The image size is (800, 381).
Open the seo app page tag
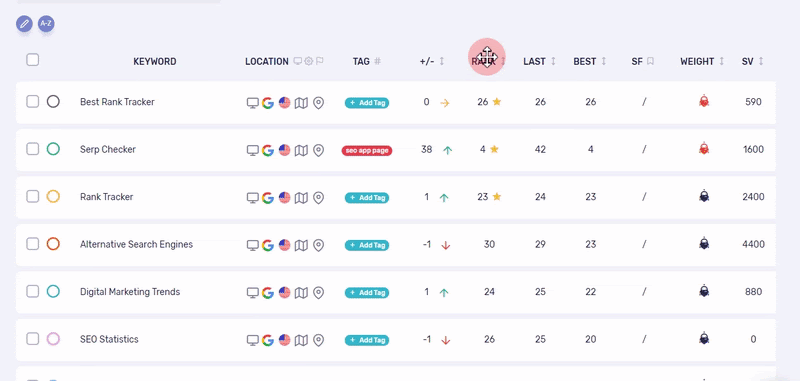click(x=367, y=150)
